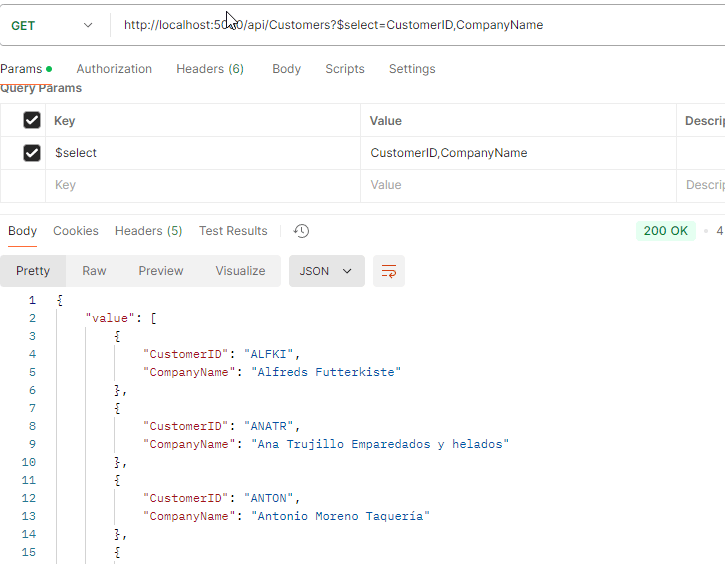The height and width of the screenshot is (564, 725).
Task: Switch response view to Raw
Action: click(94, 271)
